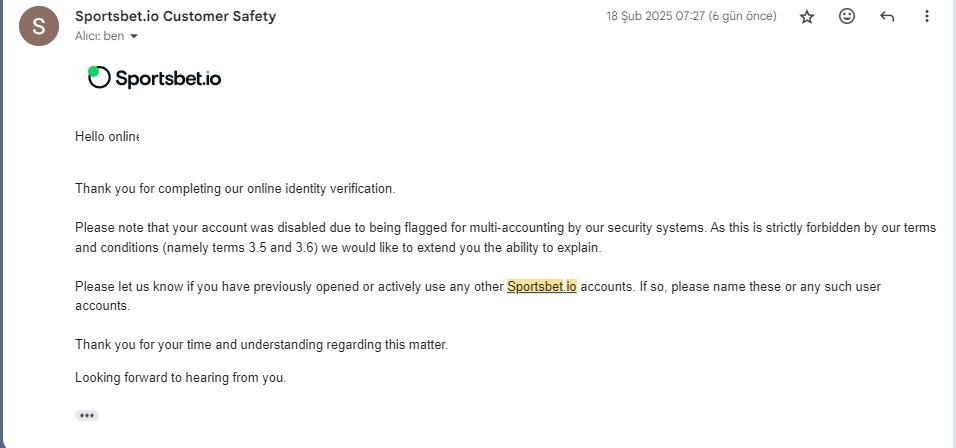This screenshot has height=448, width=956.
Task: Reply to the email using arrow icon
Action: point(887,17)
